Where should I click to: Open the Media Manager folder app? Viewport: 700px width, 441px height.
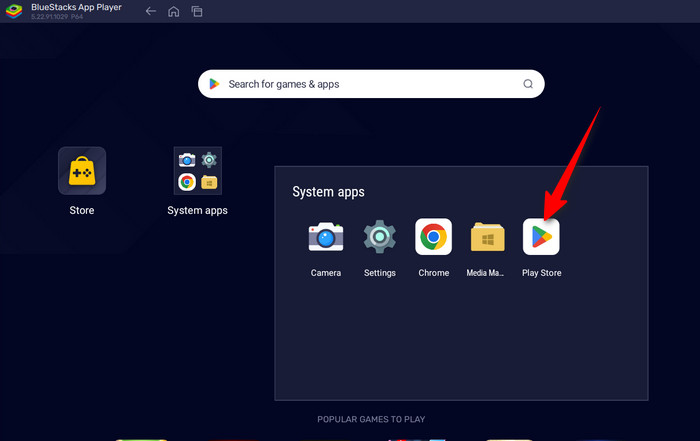(488, 237)
